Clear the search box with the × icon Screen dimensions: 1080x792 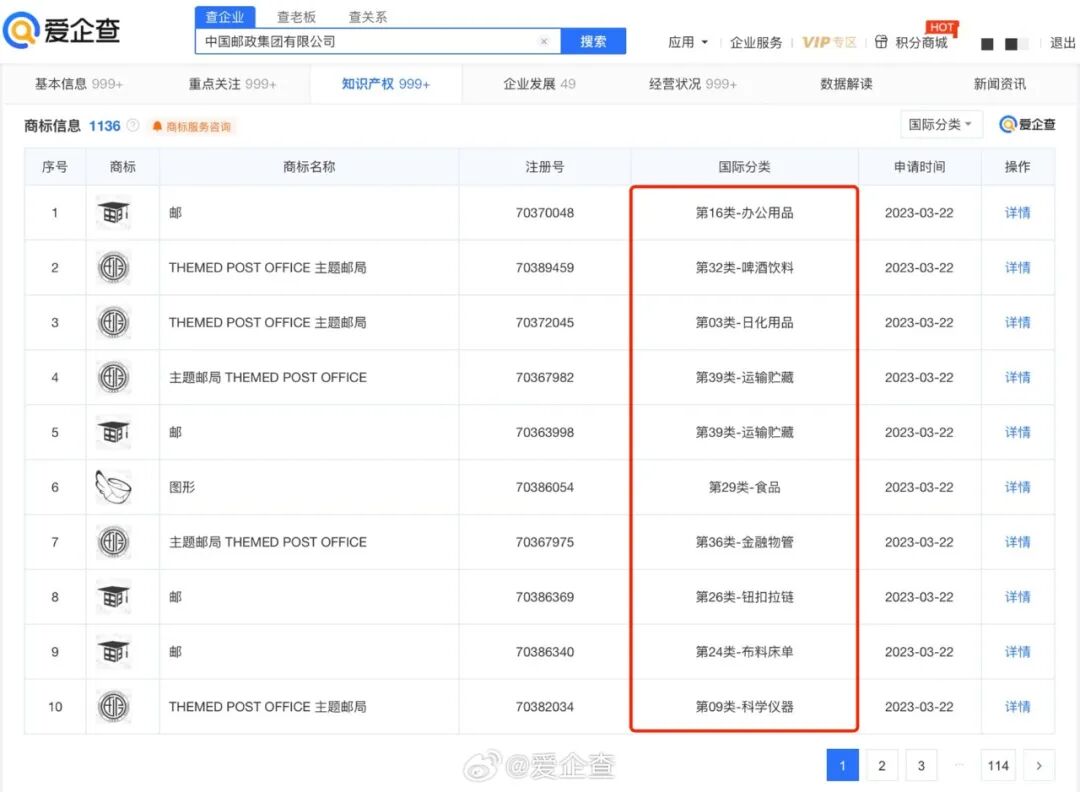544,40
